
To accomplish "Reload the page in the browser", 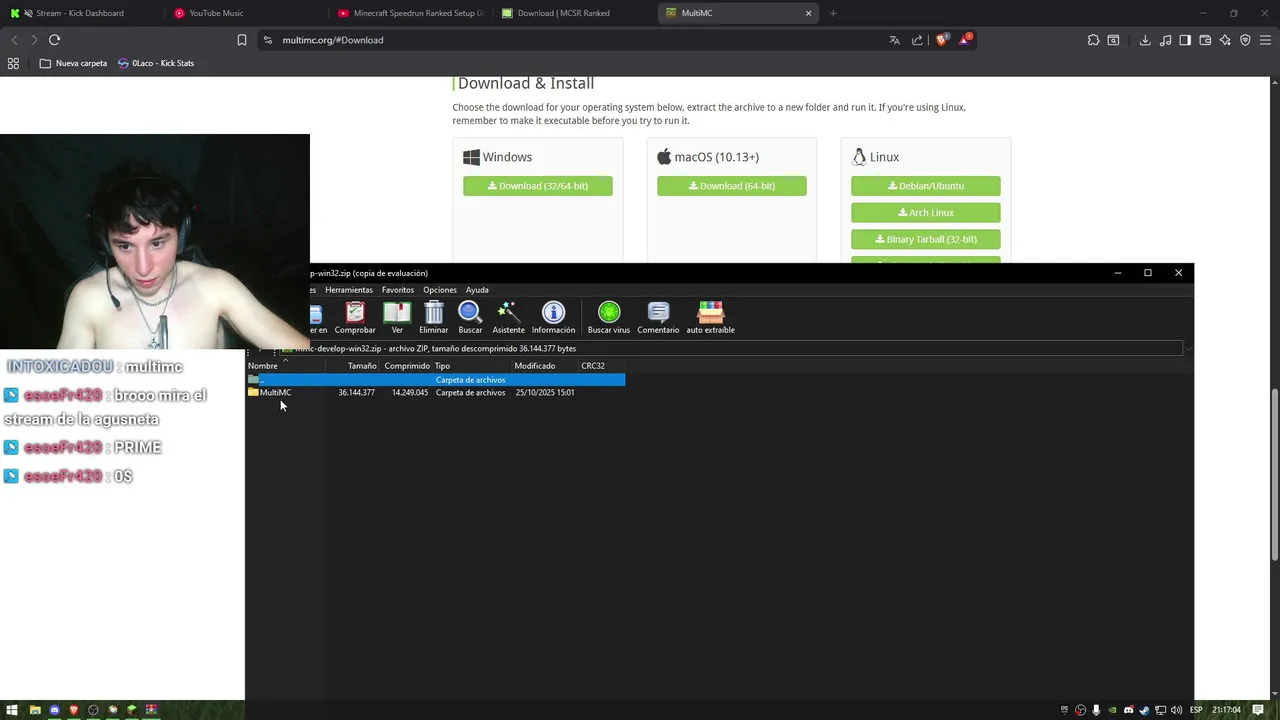I will pos(54,40).
